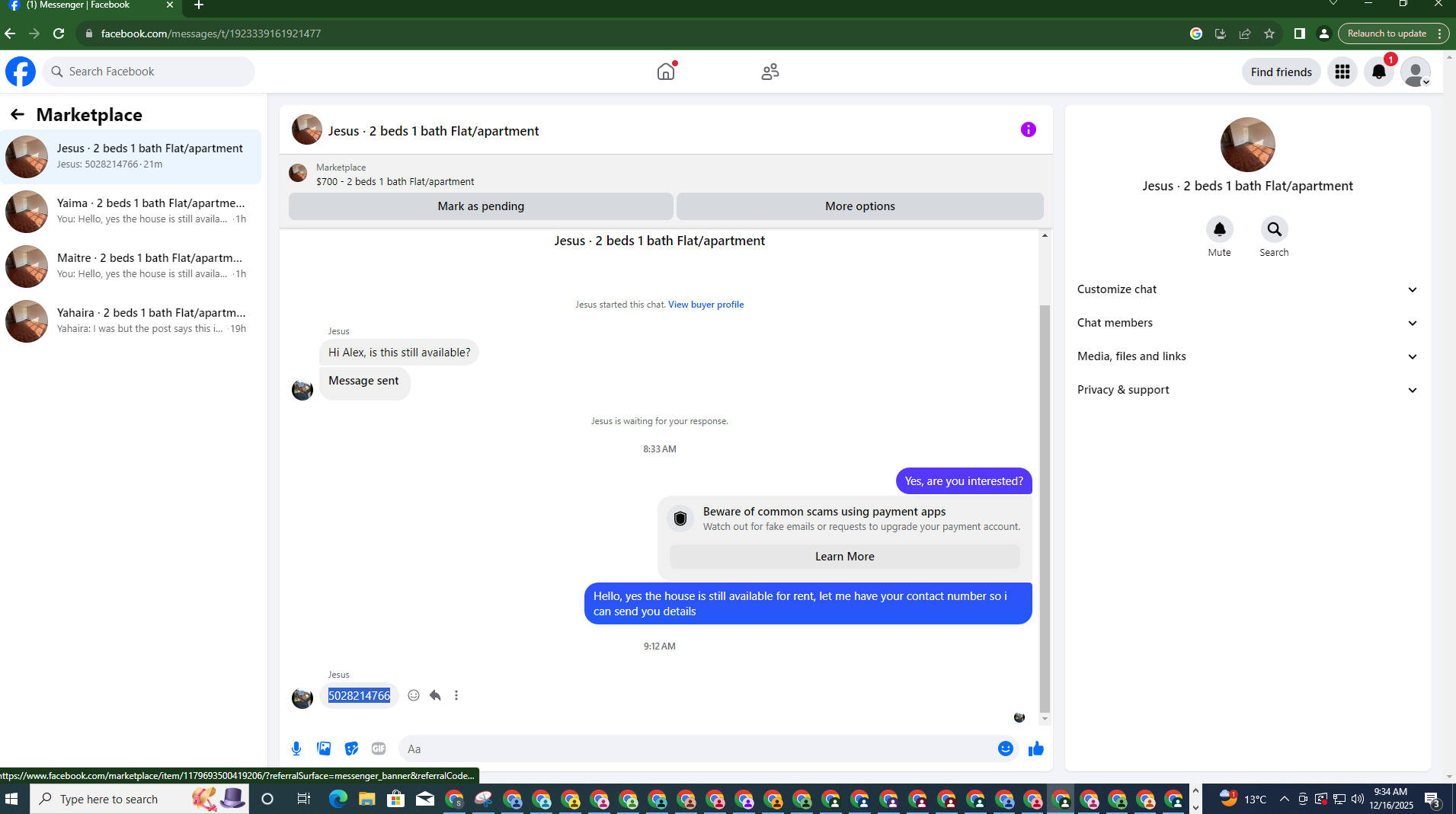The image size is (1456, 814).
Task: Open Microsoft Edge from the taskbar
Action: click(338, 799)
